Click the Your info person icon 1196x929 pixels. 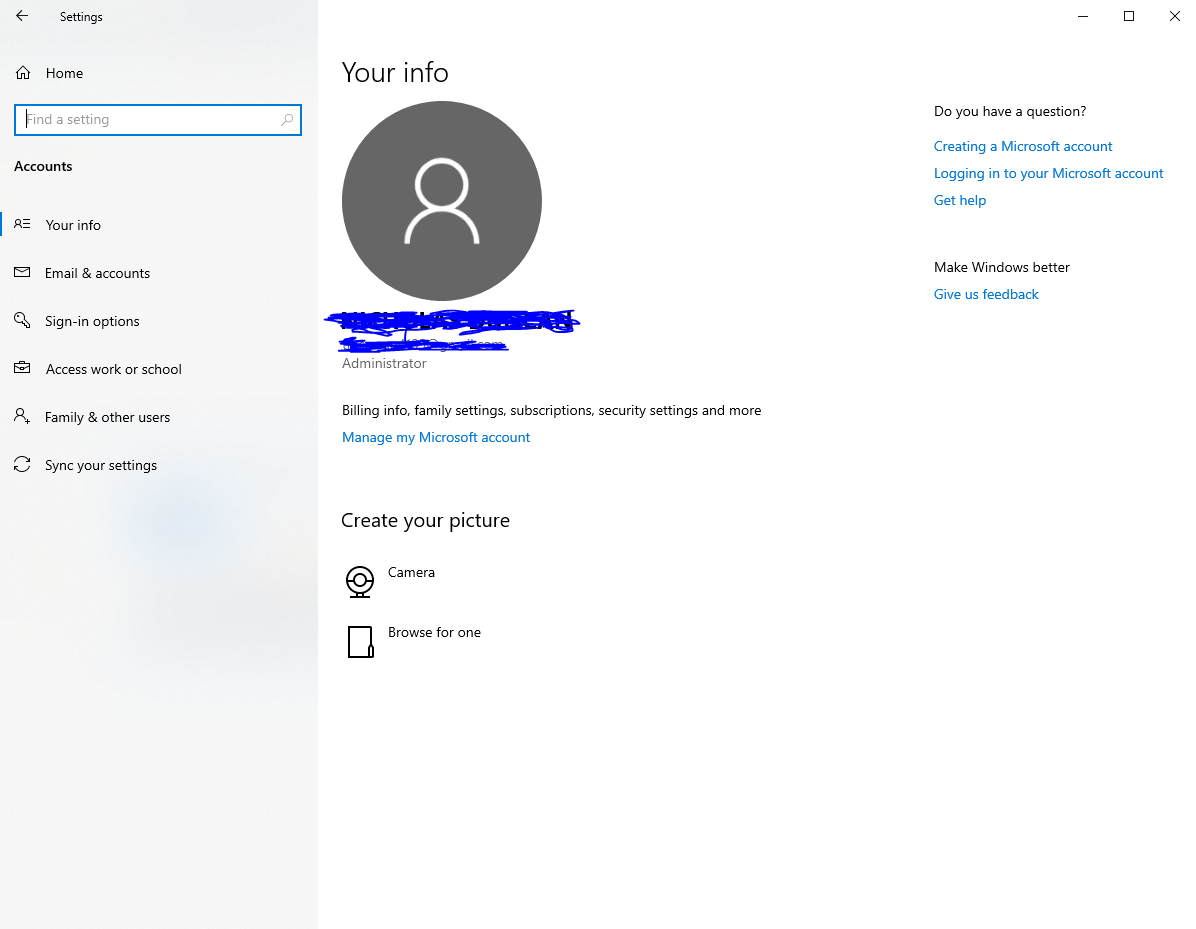[x=22, y=225]
